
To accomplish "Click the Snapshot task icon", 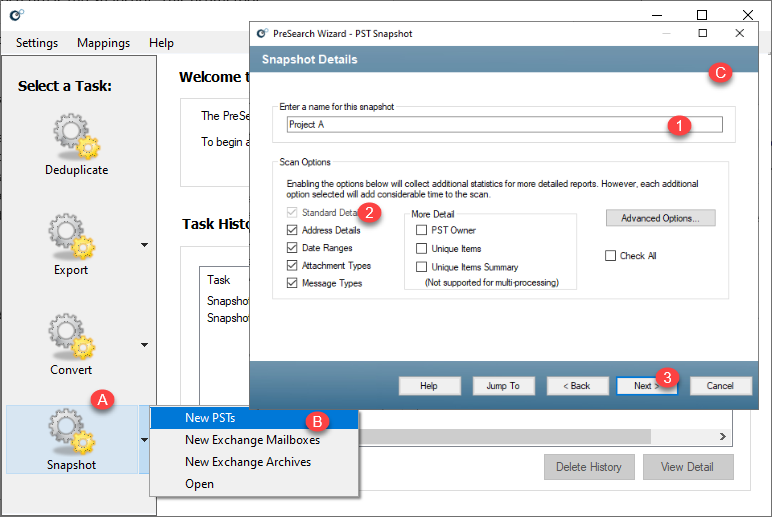I will tap(71, 432).
